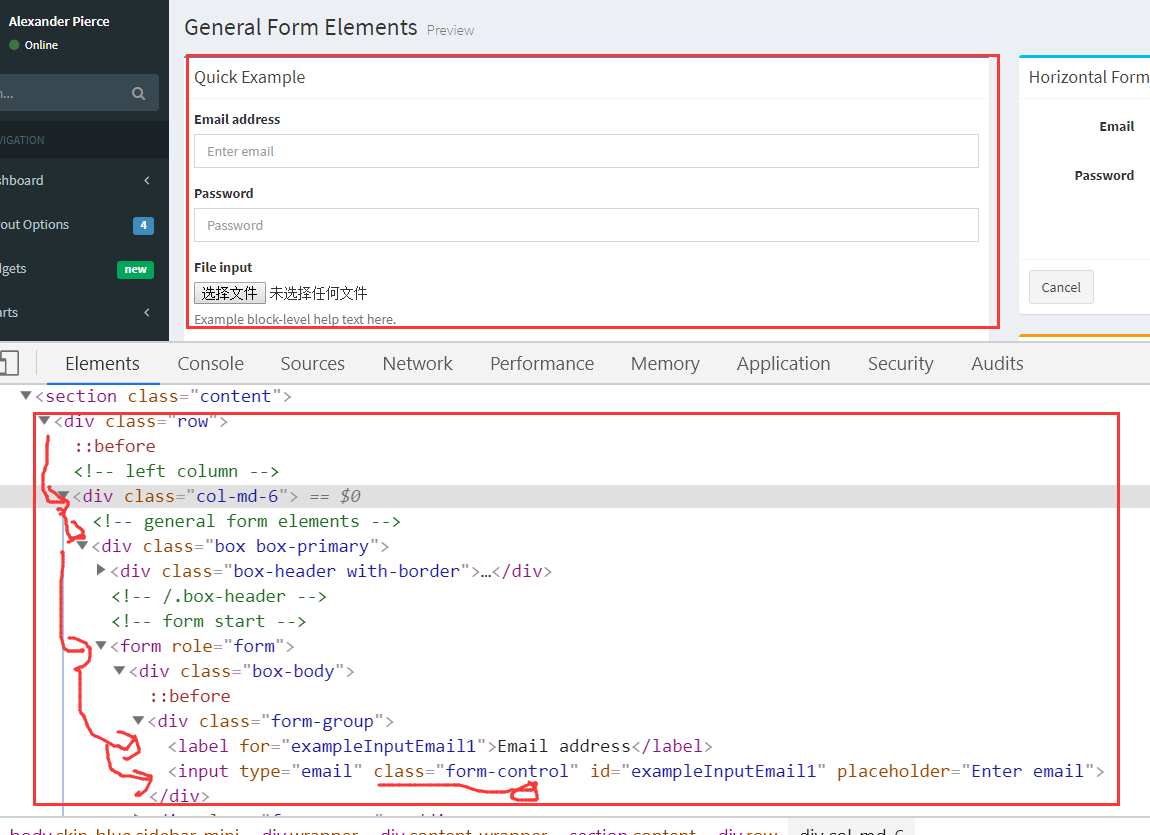
Task: Open the Sources tab
Action: pos(312,364)
